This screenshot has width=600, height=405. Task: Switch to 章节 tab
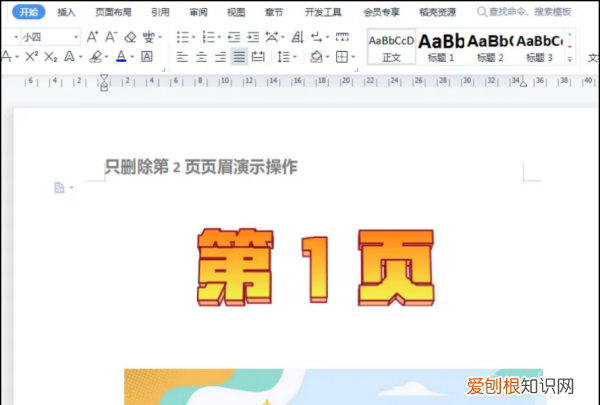(274, 12)
